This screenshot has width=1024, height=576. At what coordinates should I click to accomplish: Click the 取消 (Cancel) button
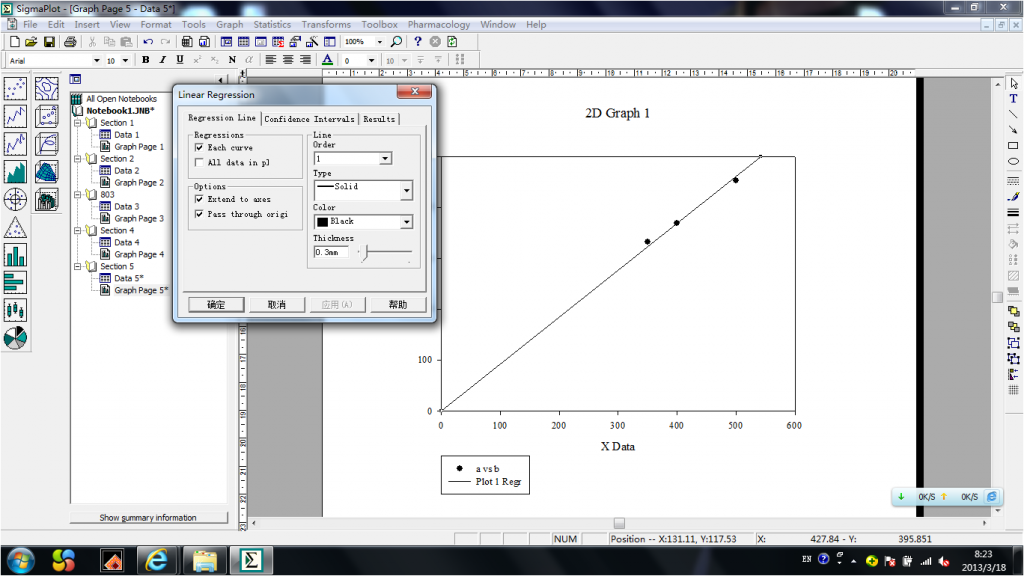click(x=276, y=304)
